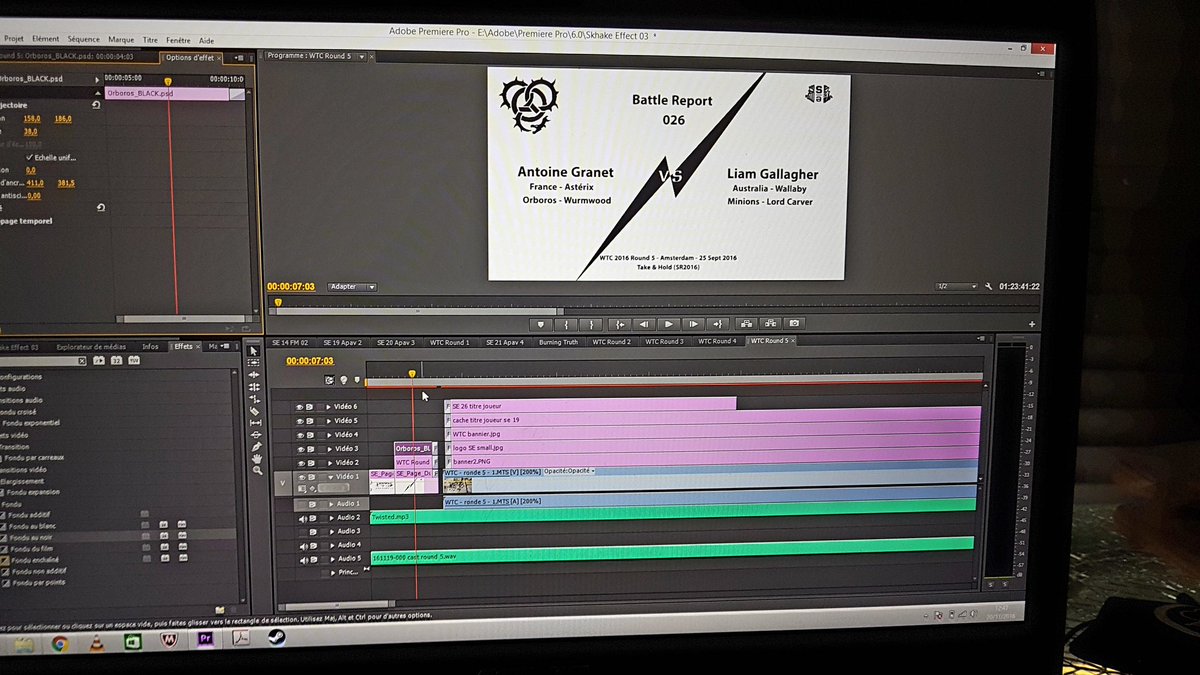Go to In point in Program monitor
This screenshot has width=1200, height=675.
[620, 324]
